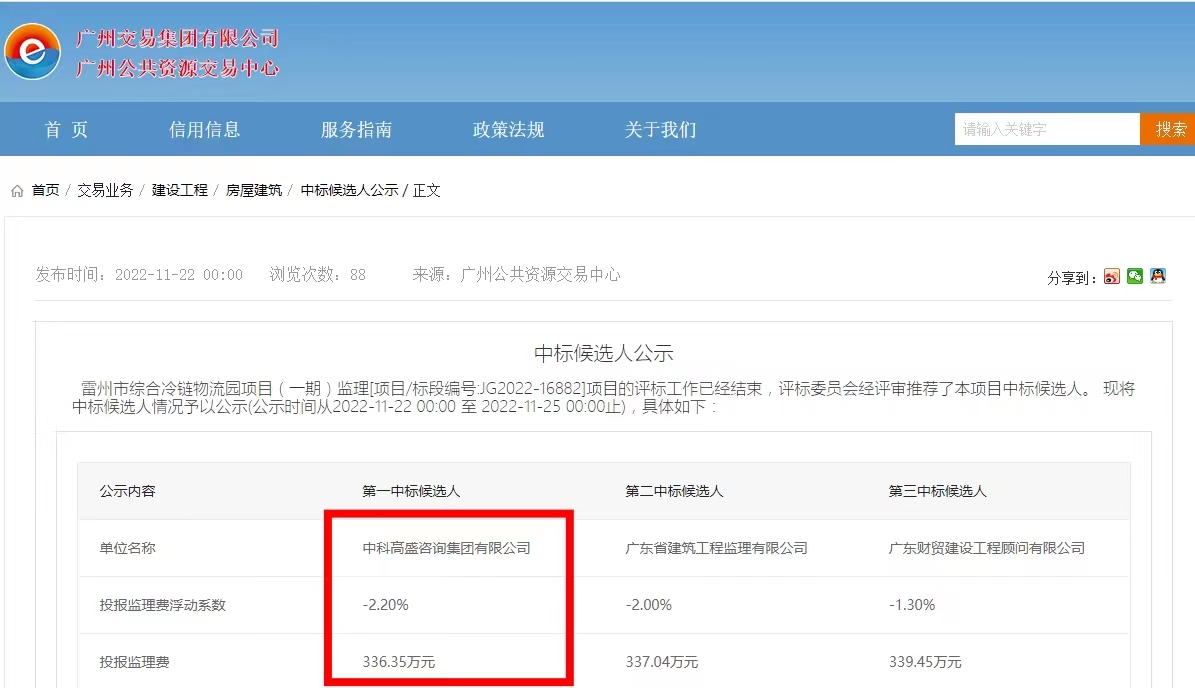Select the 336.35万元 cell
1195x688 pixels.
pyautogui.click(x=399, y=662)
